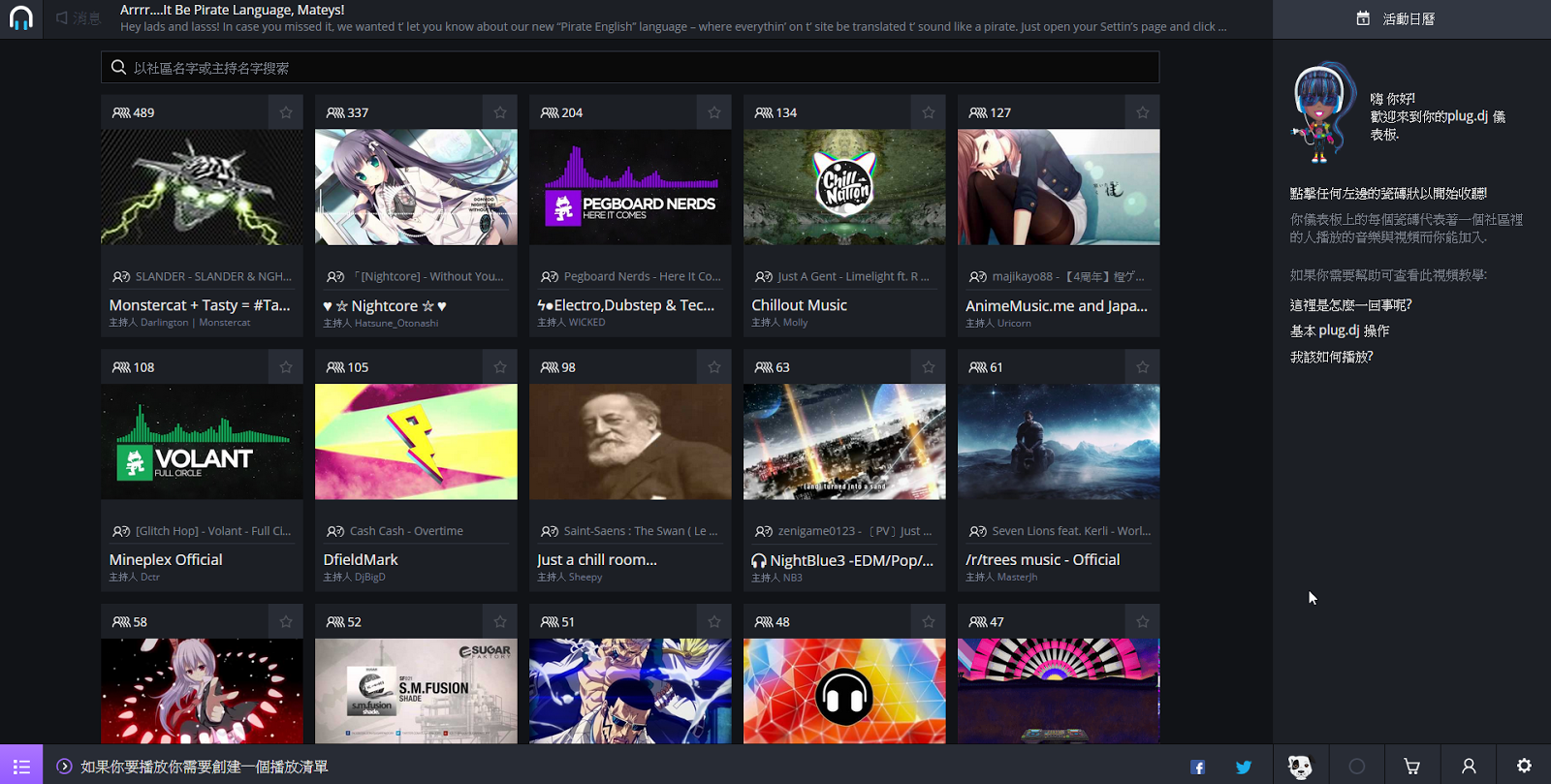Click the Chillout Music community title

tap(799, 305)
